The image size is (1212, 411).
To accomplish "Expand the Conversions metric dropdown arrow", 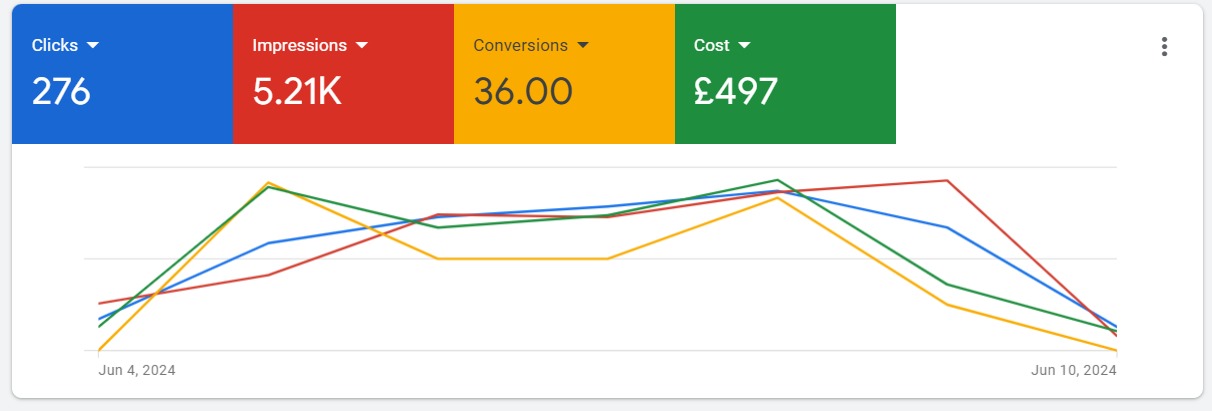I will click(583, 46).
